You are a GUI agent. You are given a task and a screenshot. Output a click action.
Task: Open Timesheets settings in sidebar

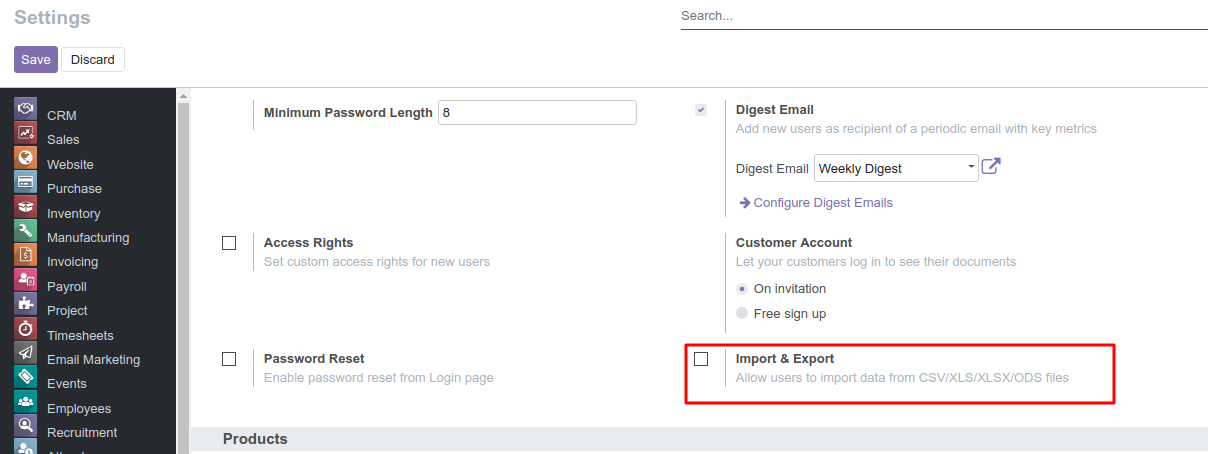(80, 336)
